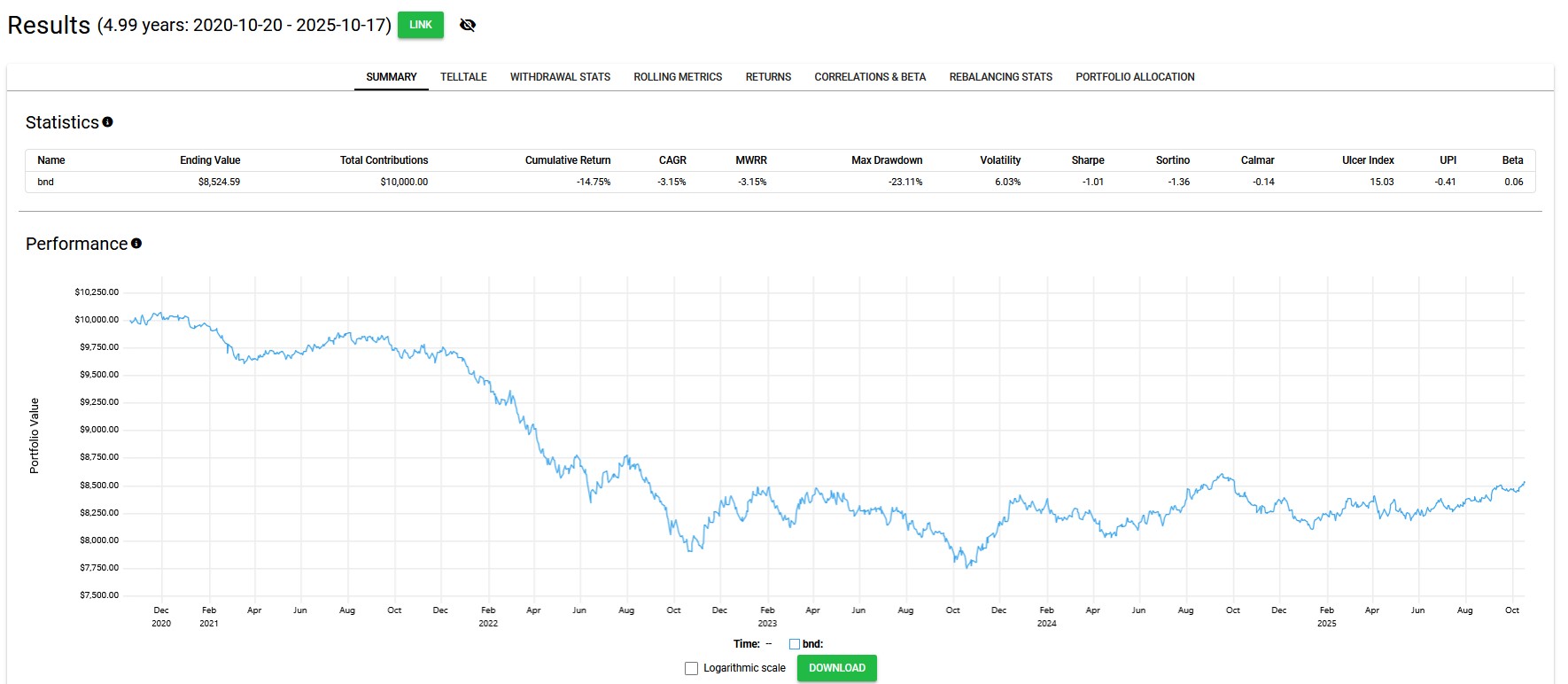Switch to the TELLTALE tab
Image resolution: width=1568 pixels, height=684 pixels.
click(x=463, y=77)
